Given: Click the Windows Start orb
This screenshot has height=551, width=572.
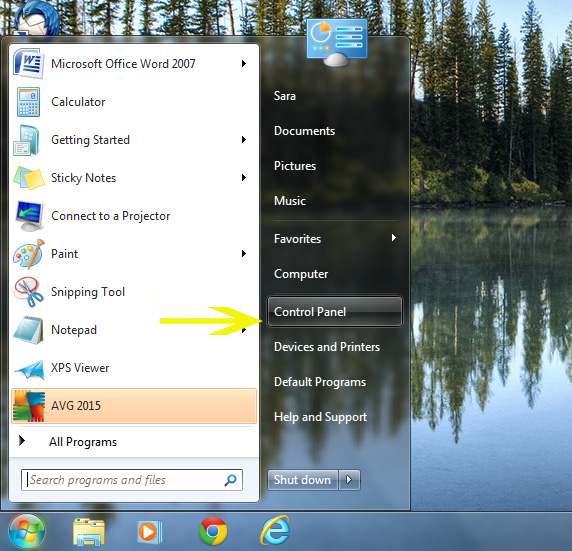Looking at the screenshot, I should 27,531.
